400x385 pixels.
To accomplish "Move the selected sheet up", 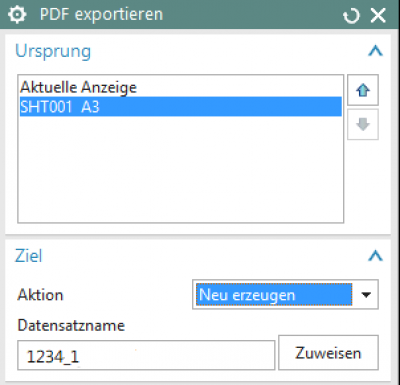I will [x=363, y=90].
